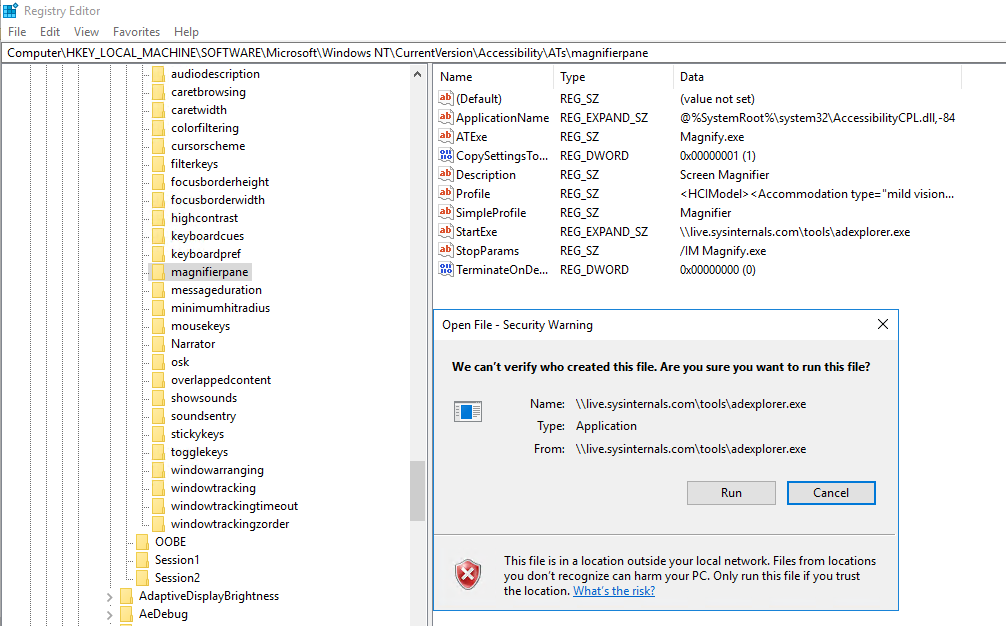The width and height of the screenshot is (1006, 626).
Task: Open the "What's the risk?" link
Action: click(614, 591)
